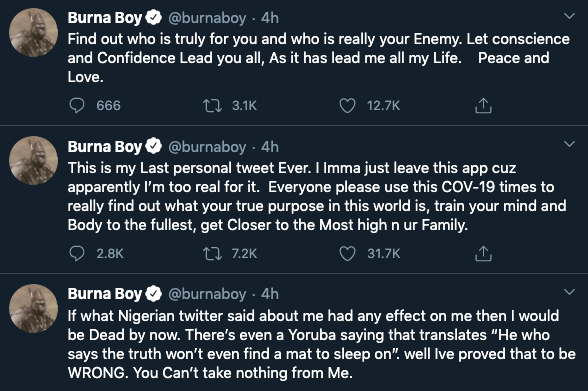The width and height of the screenshot is (588, 391).
Task: Click the verified badge on the first tweet
Action: pyautogui.click(x=153, y=17)
